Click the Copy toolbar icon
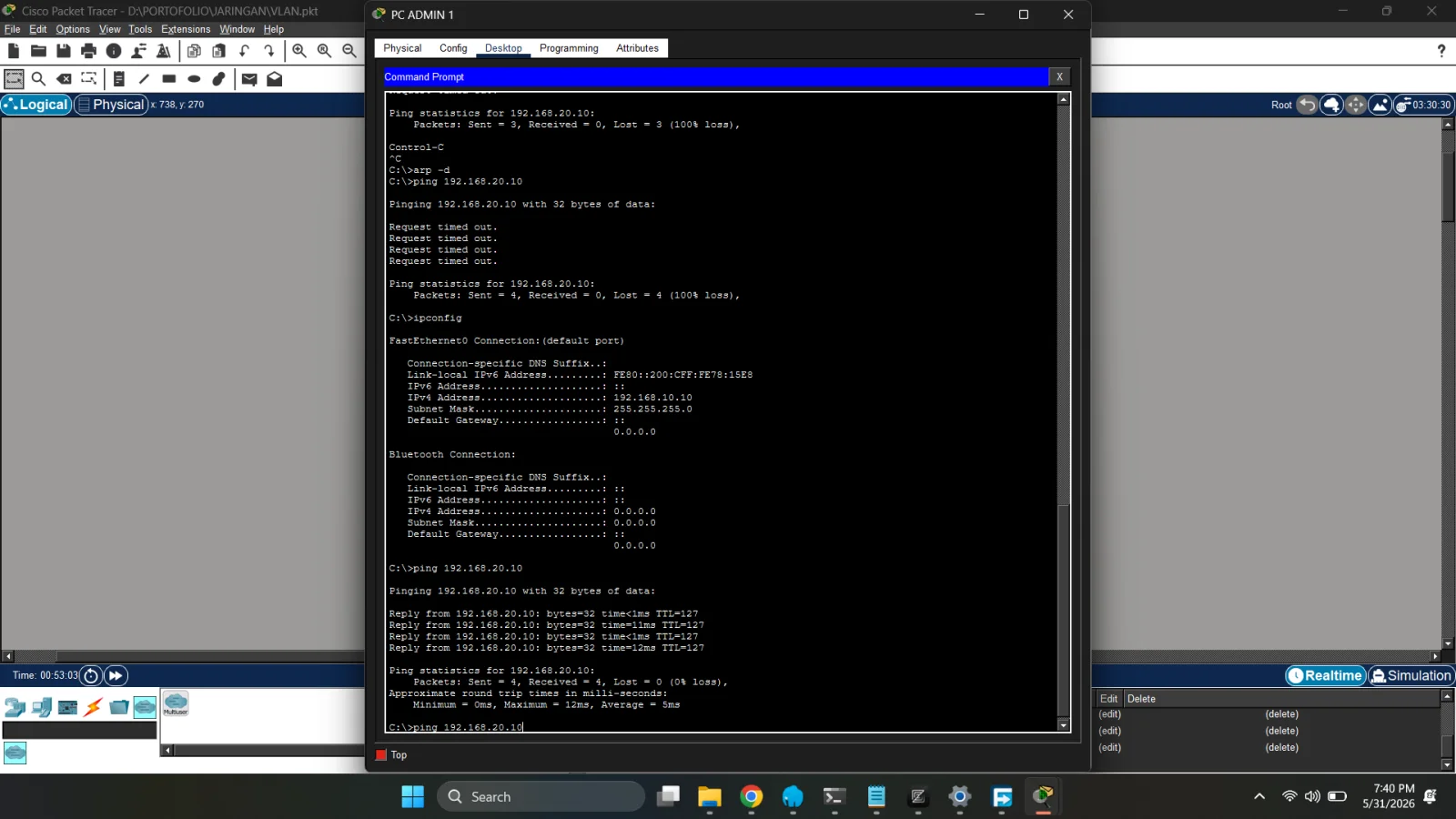 [194, 51]
